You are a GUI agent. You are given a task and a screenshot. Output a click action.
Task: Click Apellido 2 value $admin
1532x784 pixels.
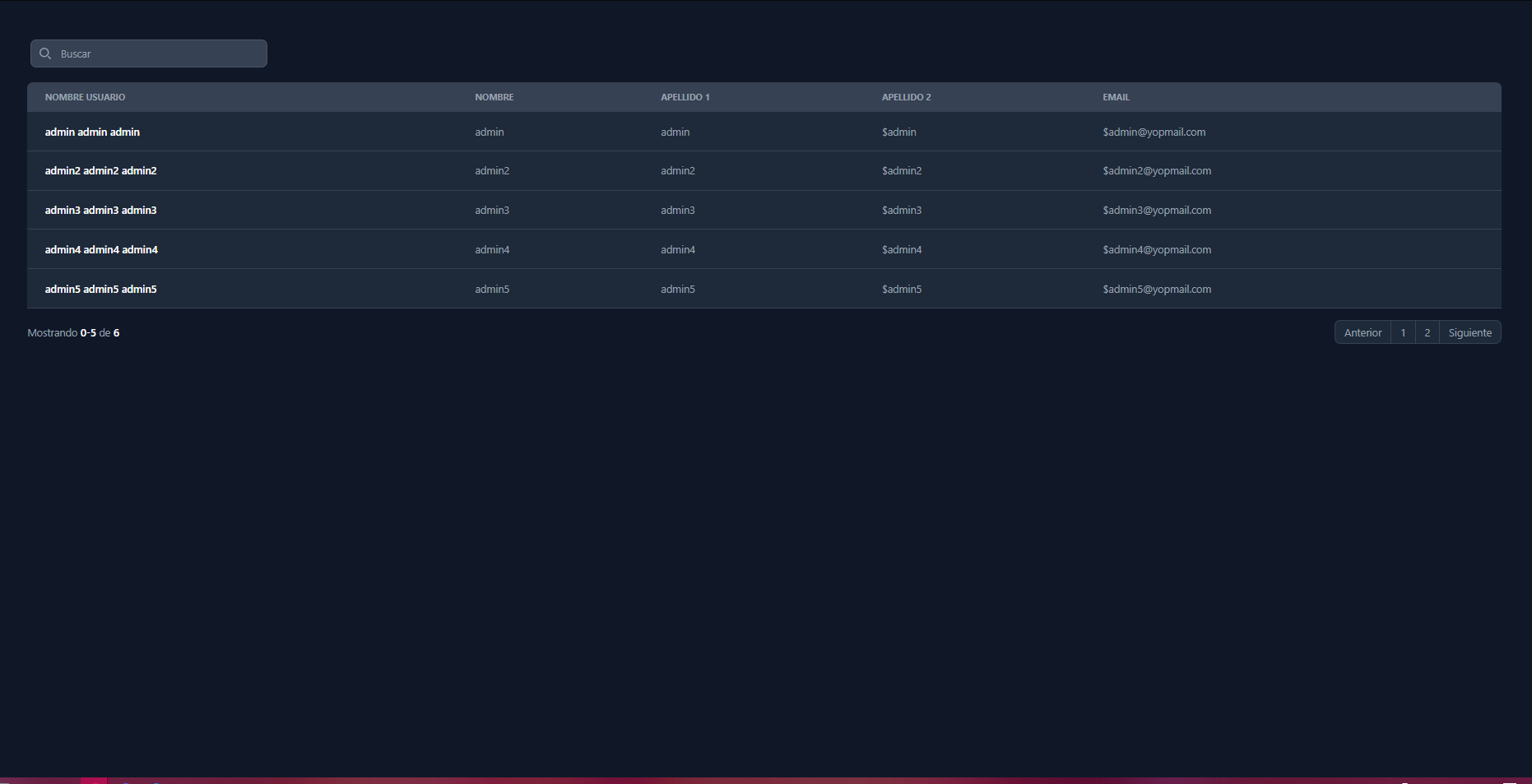898,132
